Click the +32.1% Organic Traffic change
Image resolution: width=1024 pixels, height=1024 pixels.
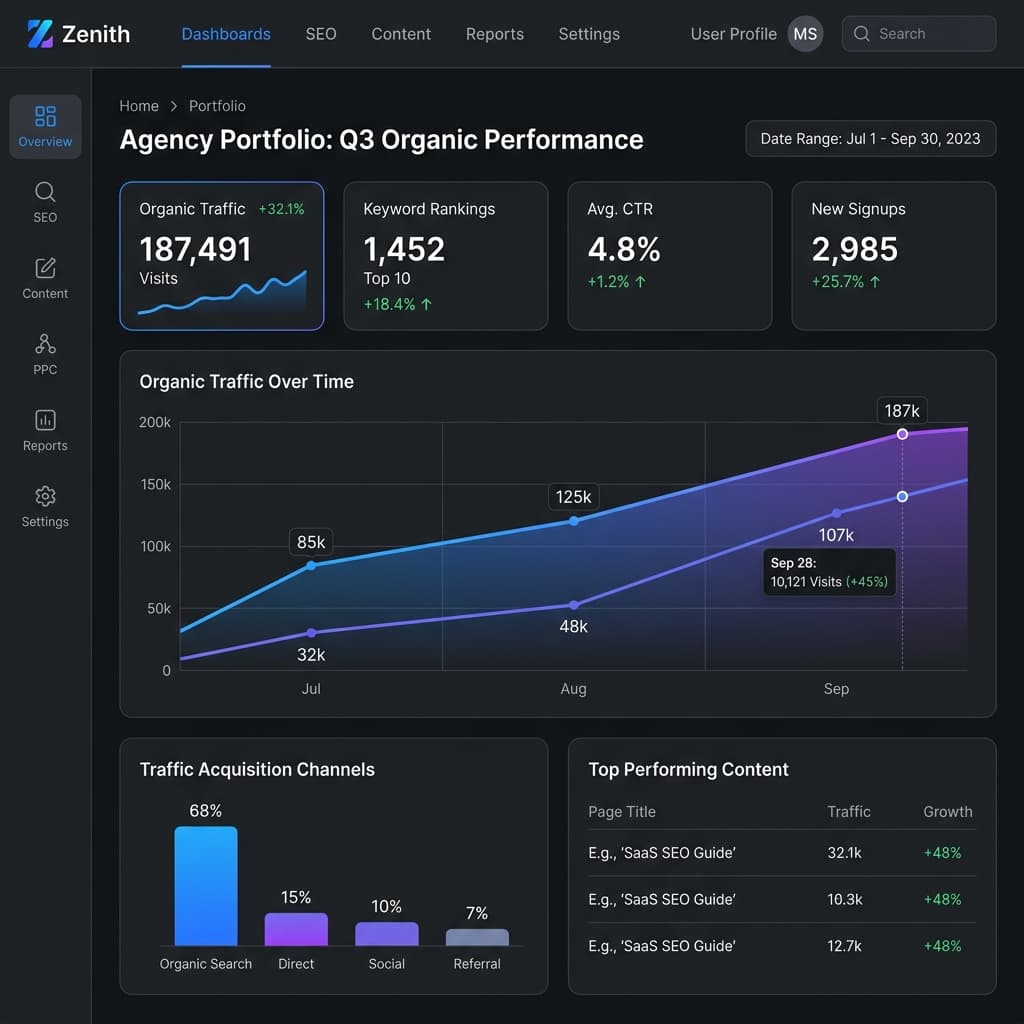click(x=281, y=209)
